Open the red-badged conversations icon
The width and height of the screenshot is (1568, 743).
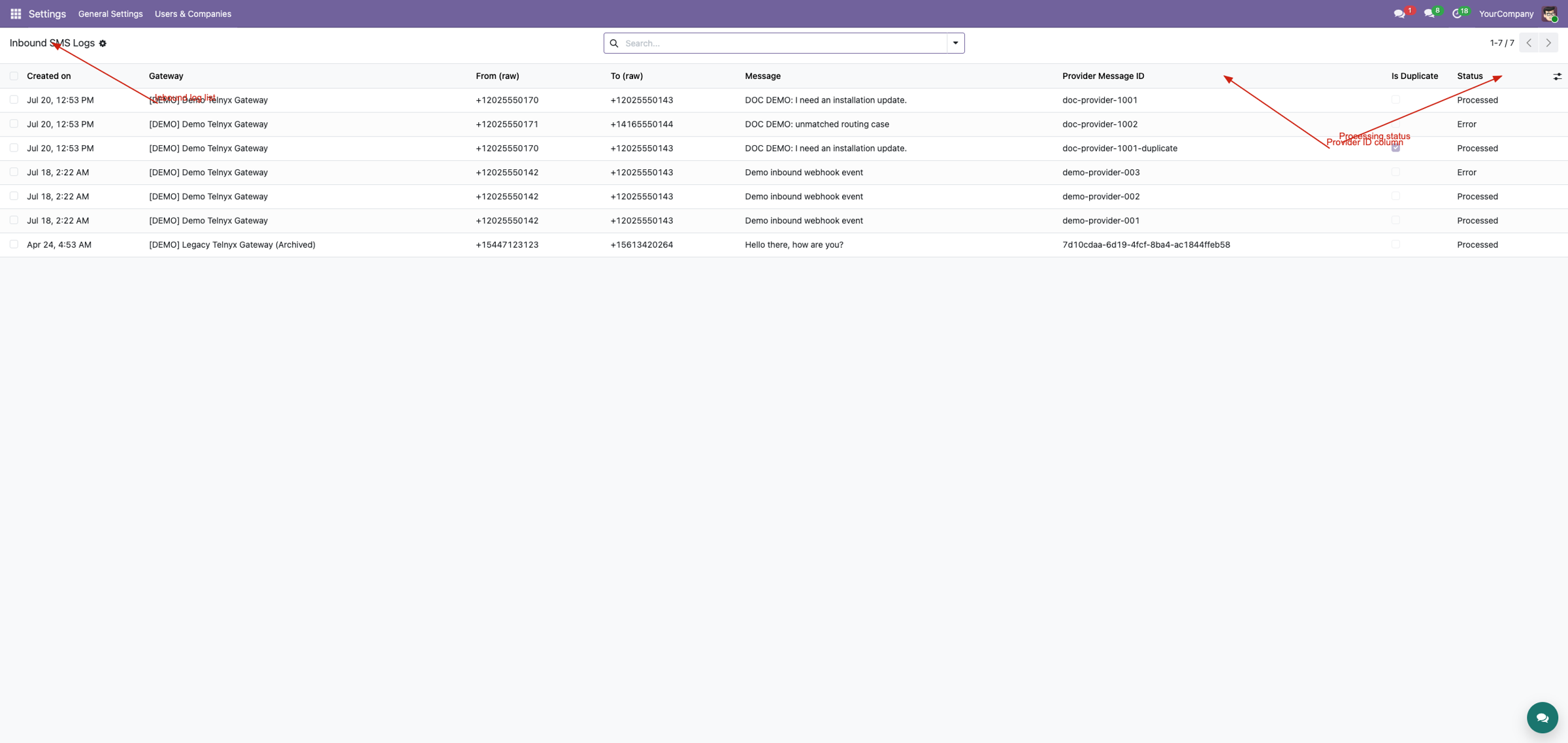1399,14
